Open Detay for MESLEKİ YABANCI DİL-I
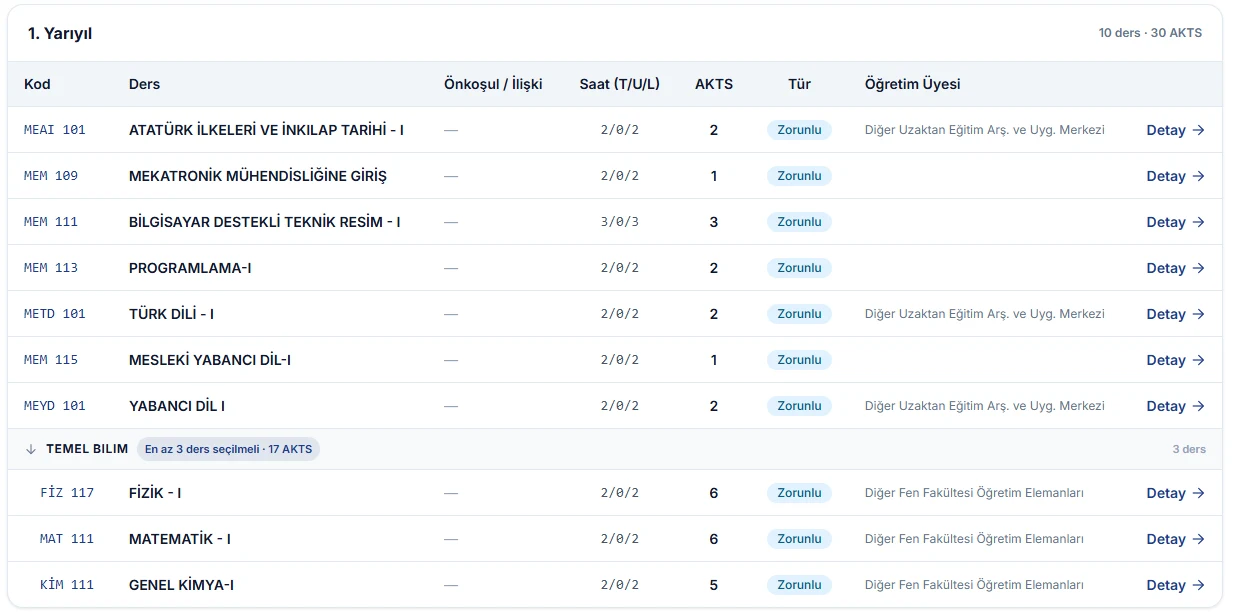1234x612 pixels. [x=1175, y=360]
